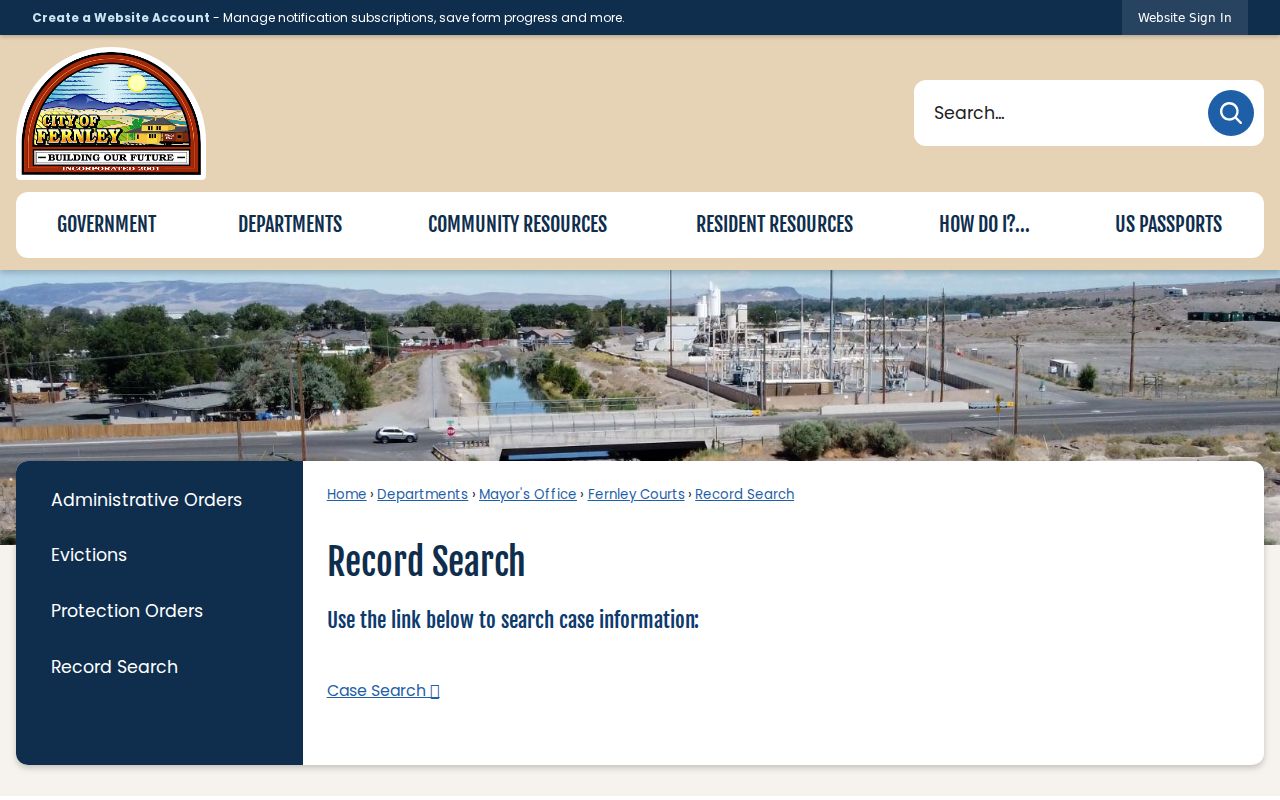This screenshot has width=1280, height=800.
Task: Click the Website Sign In button
Action: click(x=1185, y=18)
